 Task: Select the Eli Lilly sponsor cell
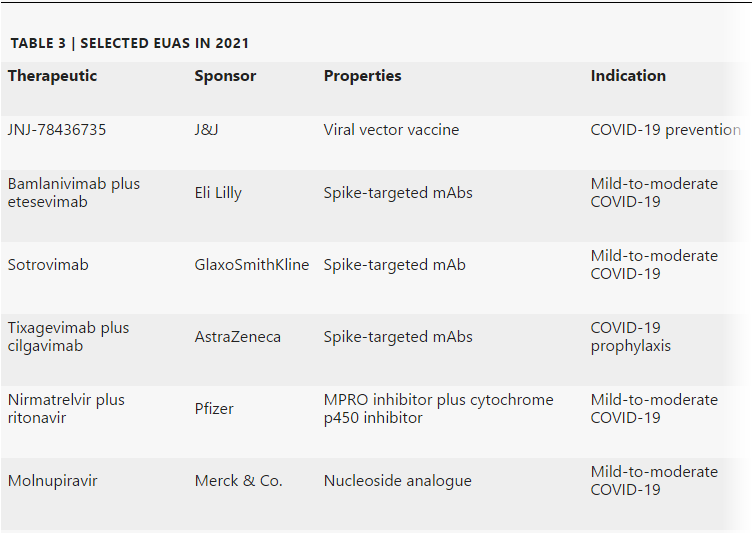(x=218, y=193)
